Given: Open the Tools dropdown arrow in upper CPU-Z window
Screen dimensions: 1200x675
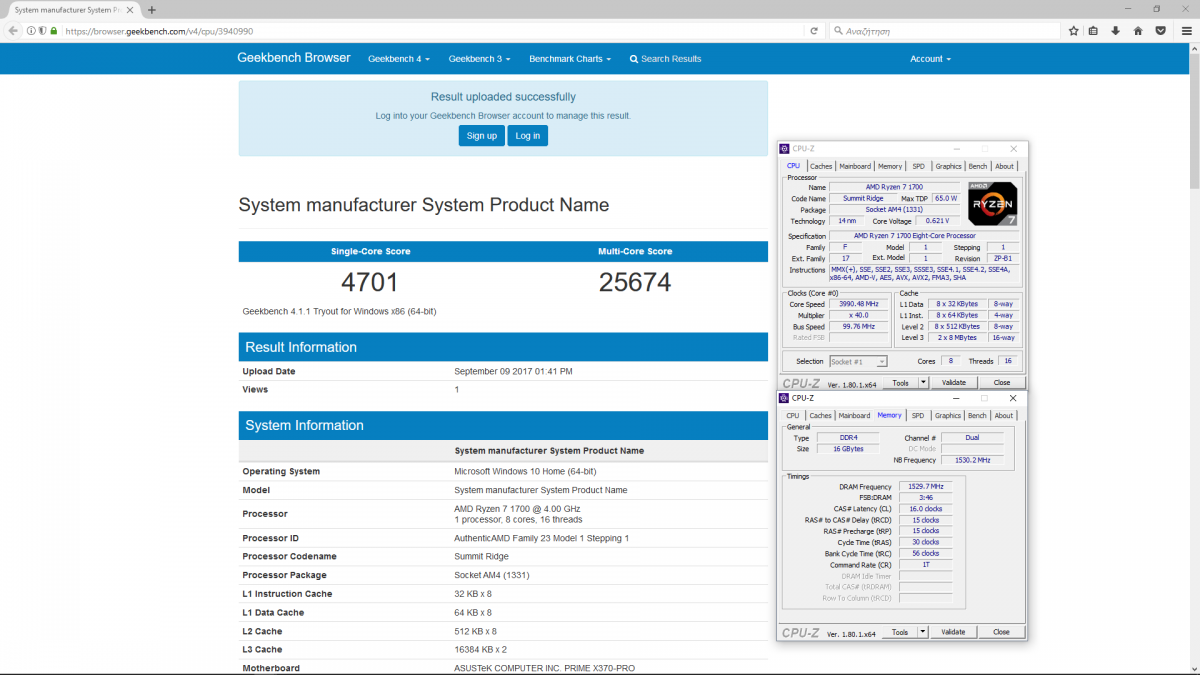Looking at the screenshot, I should tap(922, 382).
